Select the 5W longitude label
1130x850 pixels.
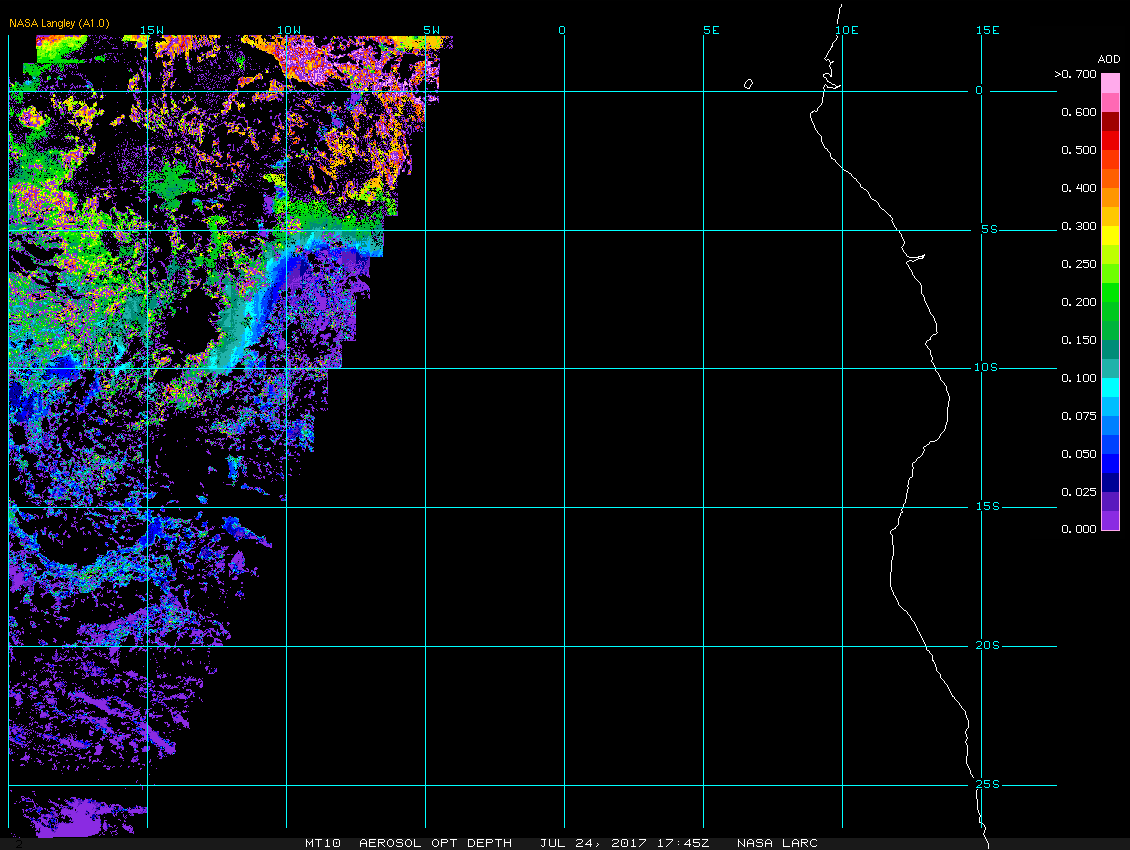432,30
